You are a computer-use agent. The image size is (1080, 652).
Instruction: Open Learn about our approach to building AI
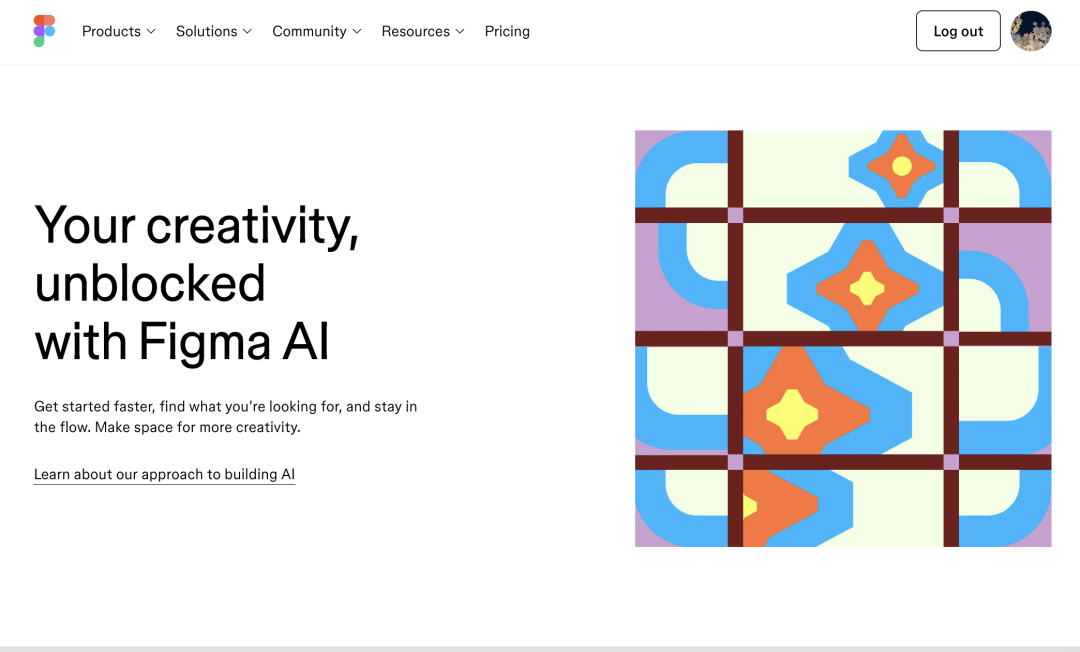164,474
